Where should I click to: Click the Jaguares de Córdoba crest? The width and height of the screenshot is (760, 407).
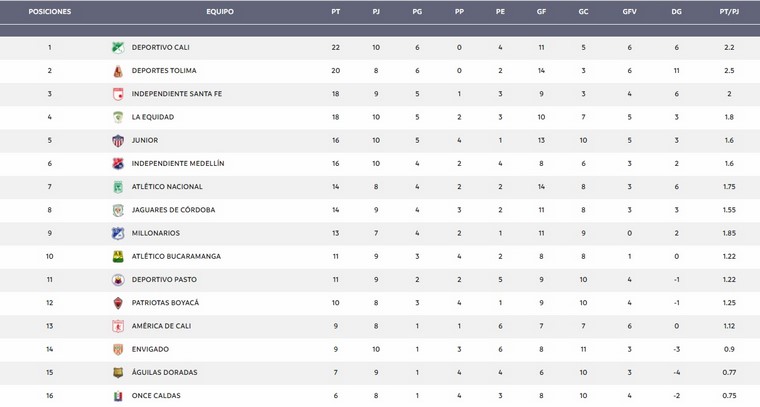(117, 210)
